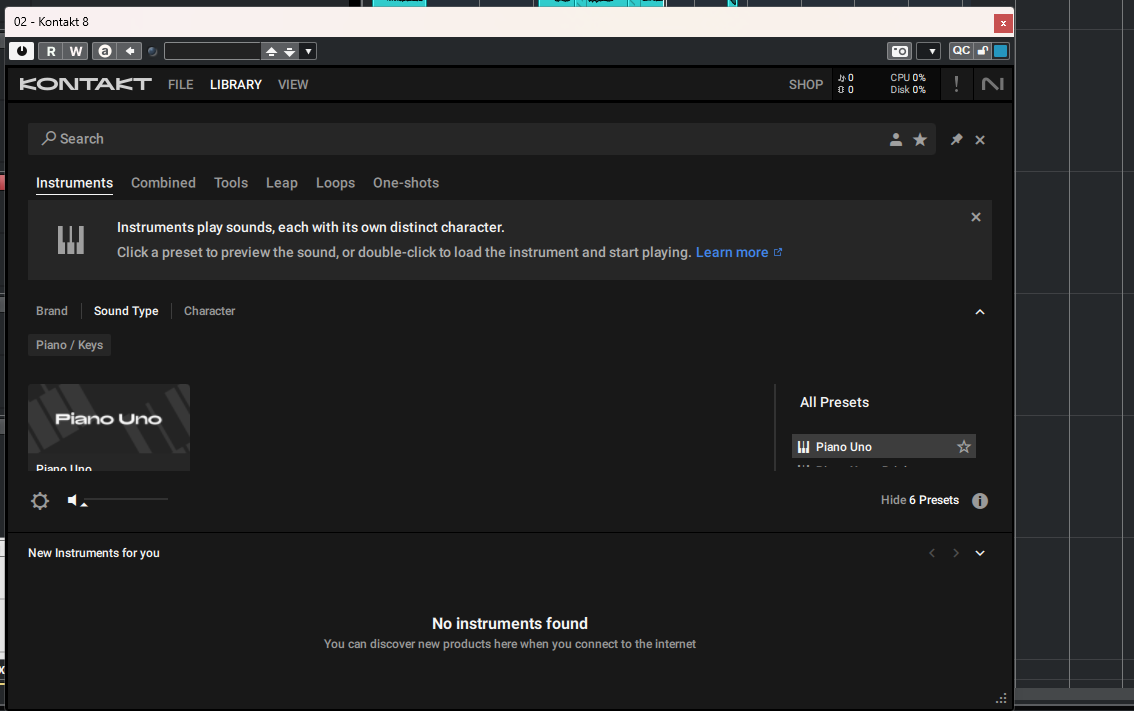Open the preset management dropdown arrow
This screenshot has width=1134, height=711.
(x=308, y=51)
